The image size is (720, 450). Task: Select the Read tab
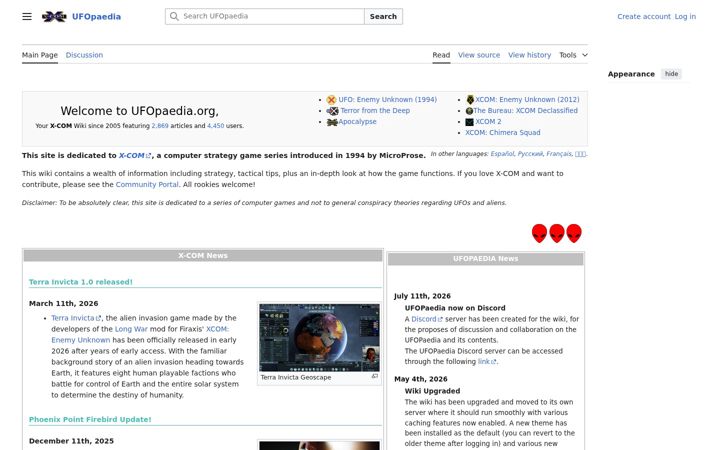coord(441,55)
